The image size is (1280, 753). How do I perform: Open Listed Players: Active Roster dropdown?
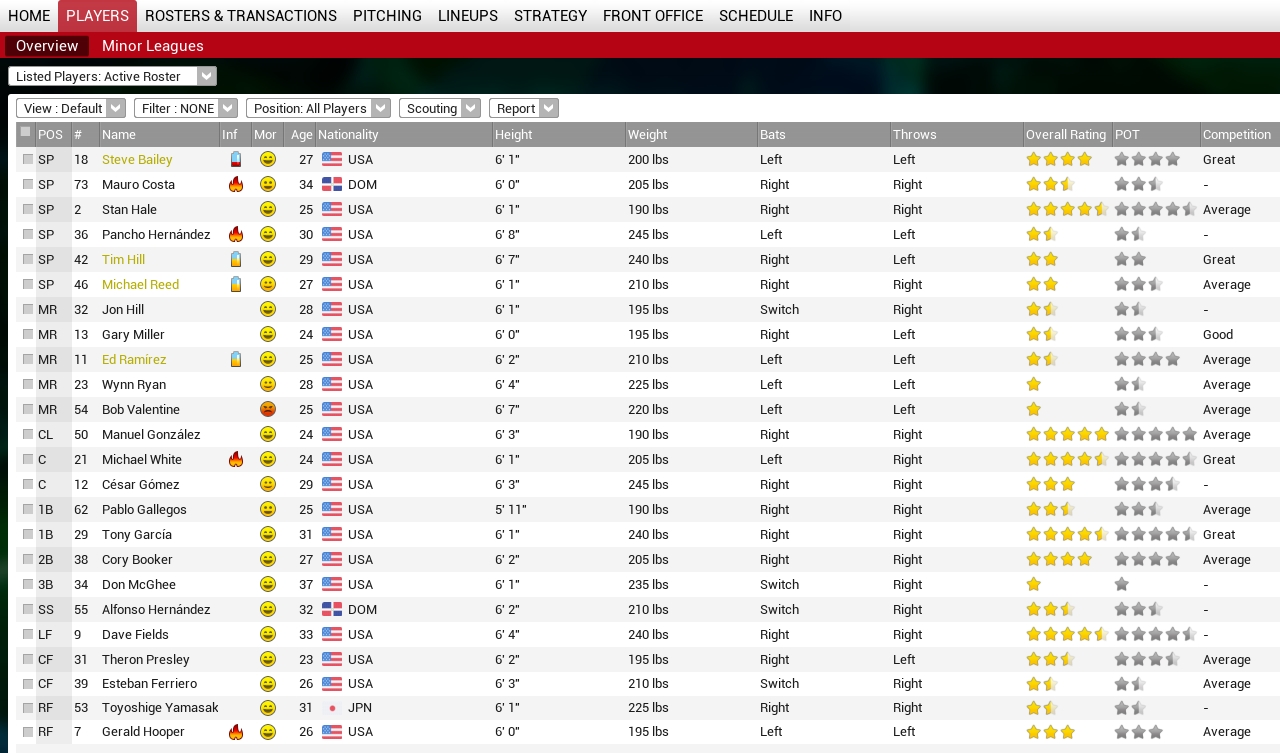(x=112, y=76)
